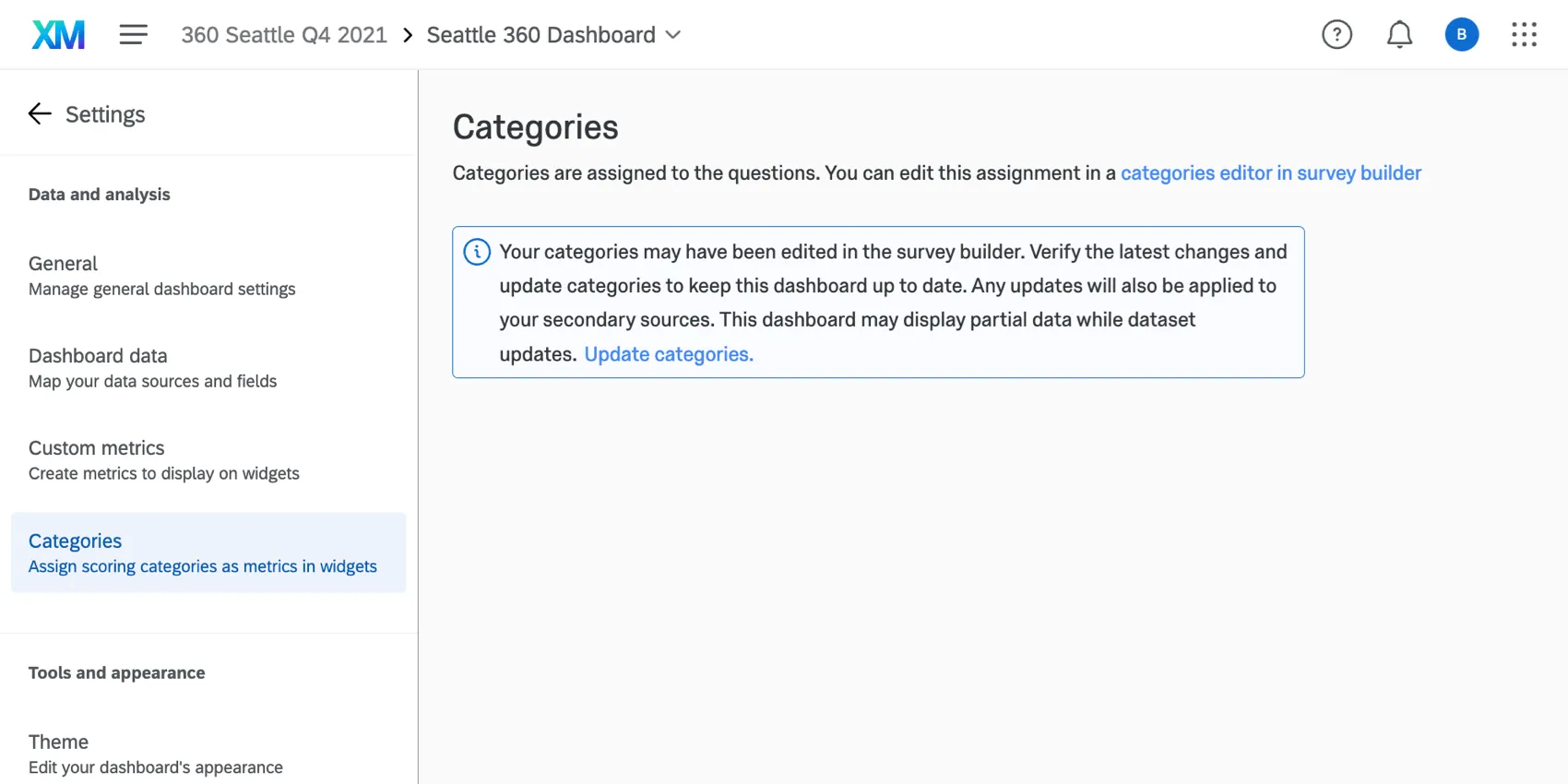The image size is (1568, 784).
Task: Click the Update categories link
Action: point(669,354)
